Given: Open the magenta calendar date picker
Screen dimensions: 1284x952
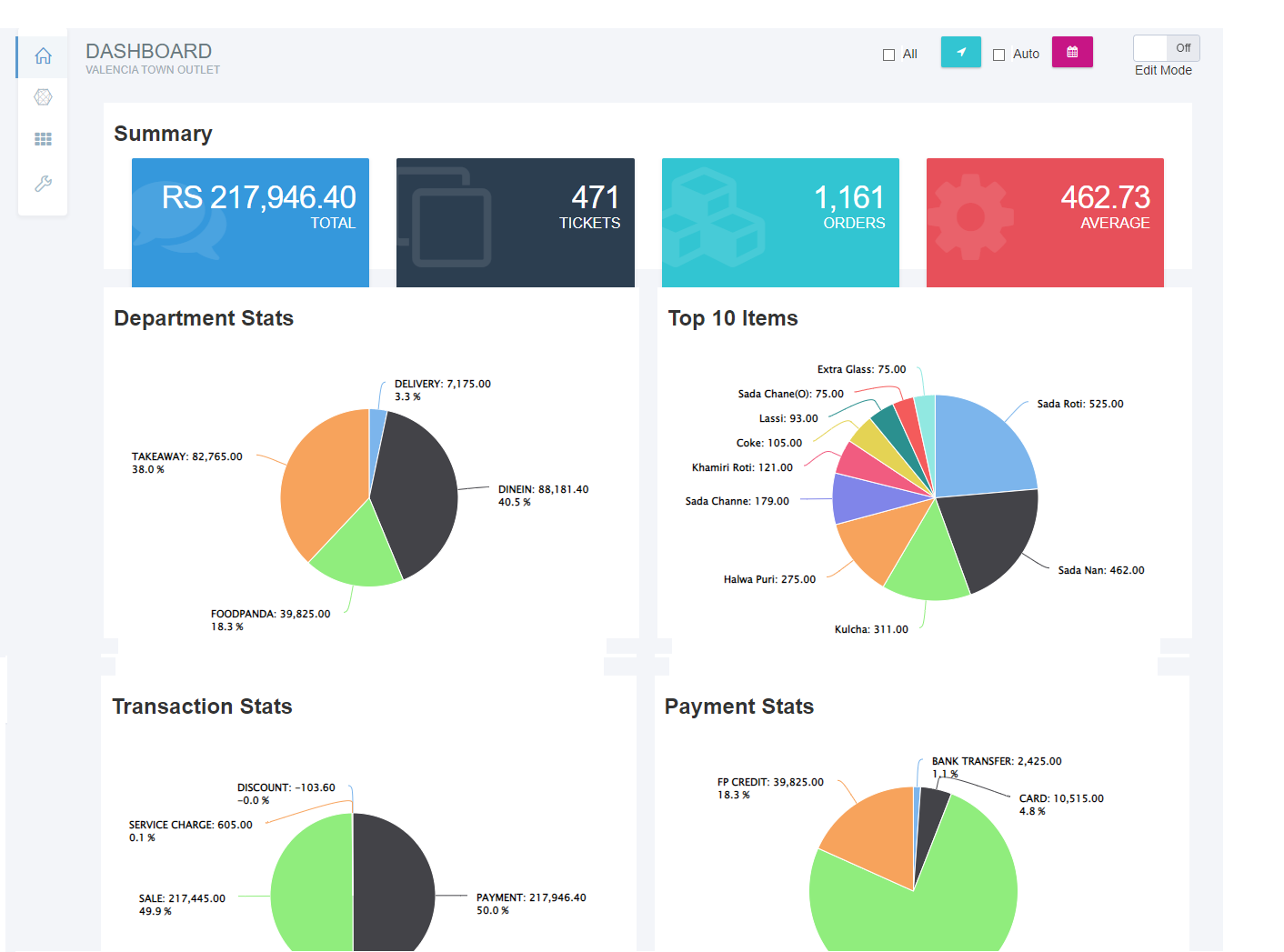Looking at the screenshot, I should click(1072, 52).
